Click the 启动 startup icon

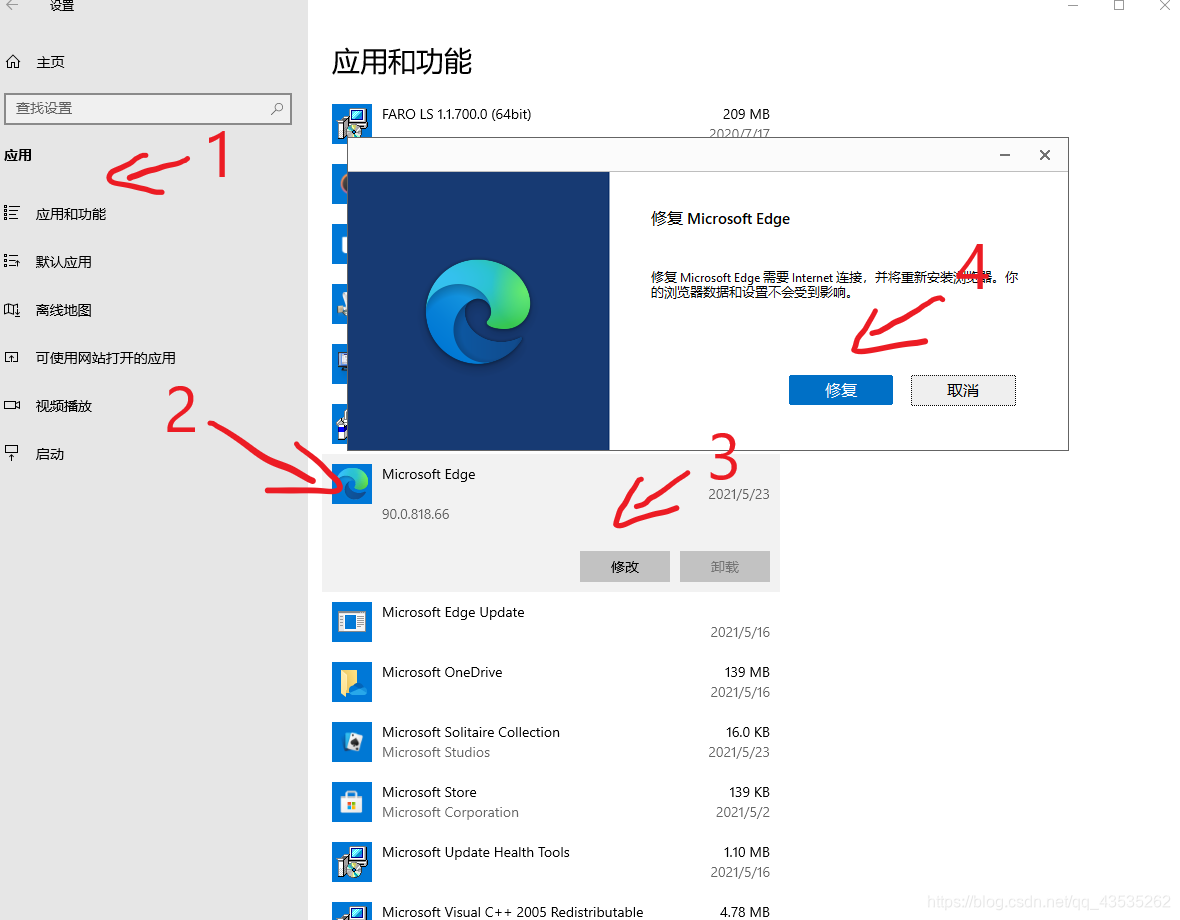11,453
